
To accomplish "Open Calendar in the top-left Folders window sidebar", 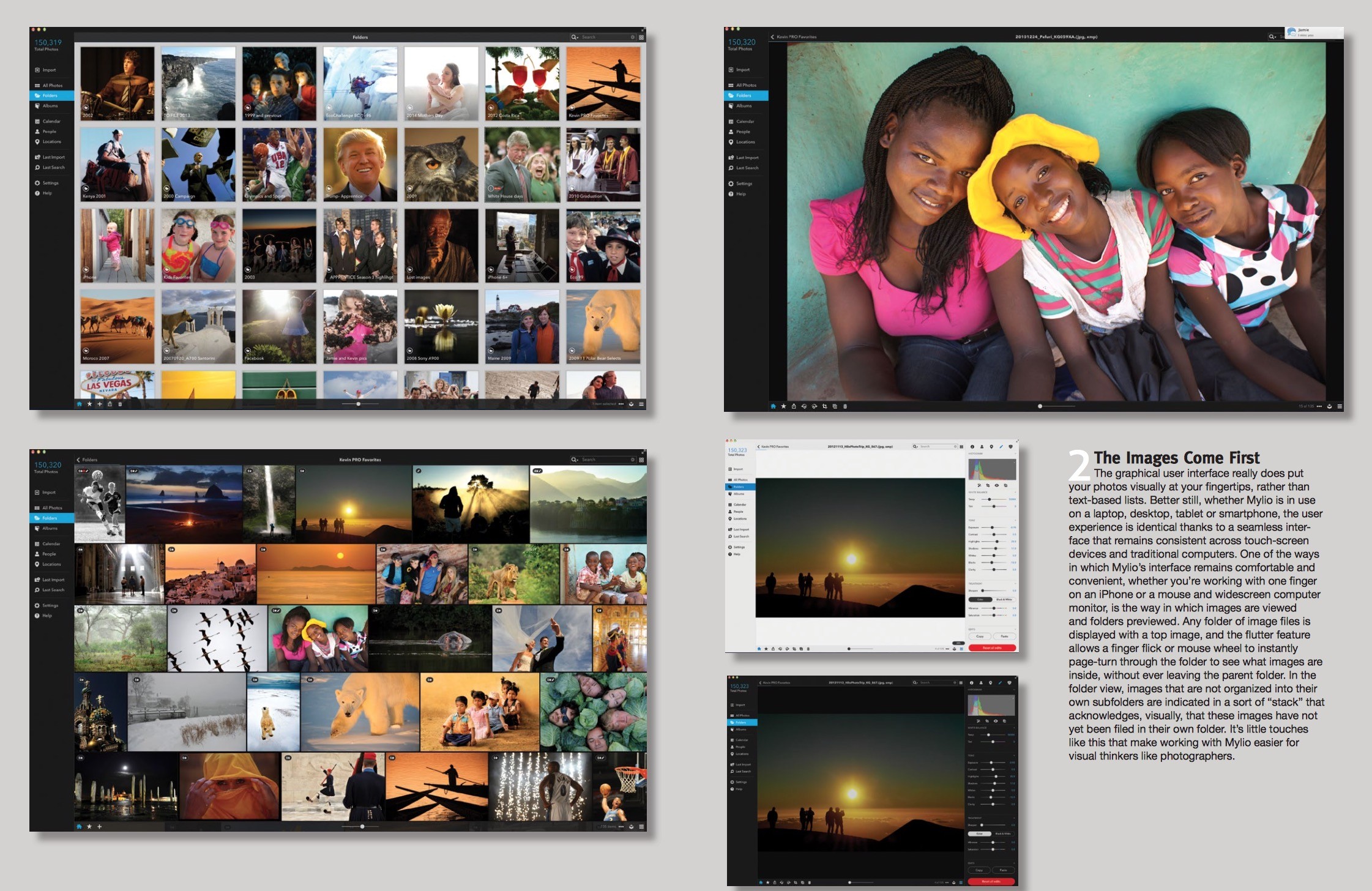I will pos(48,121).
